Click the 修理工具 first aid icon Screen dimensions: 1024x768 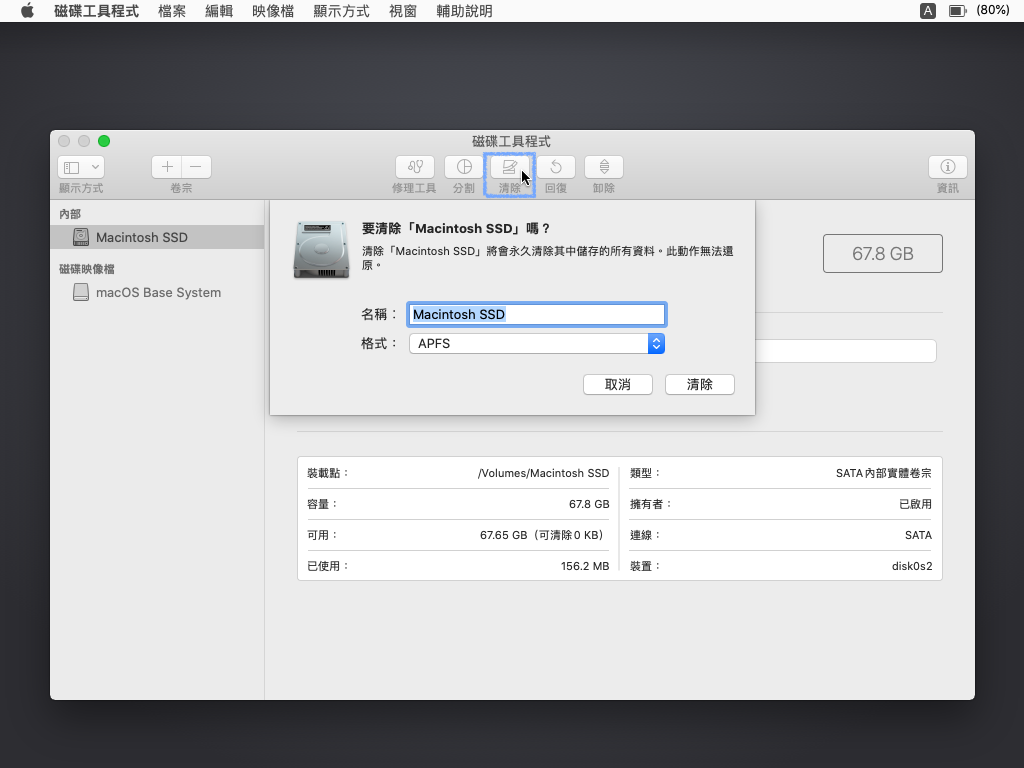(x=415, y=167)
